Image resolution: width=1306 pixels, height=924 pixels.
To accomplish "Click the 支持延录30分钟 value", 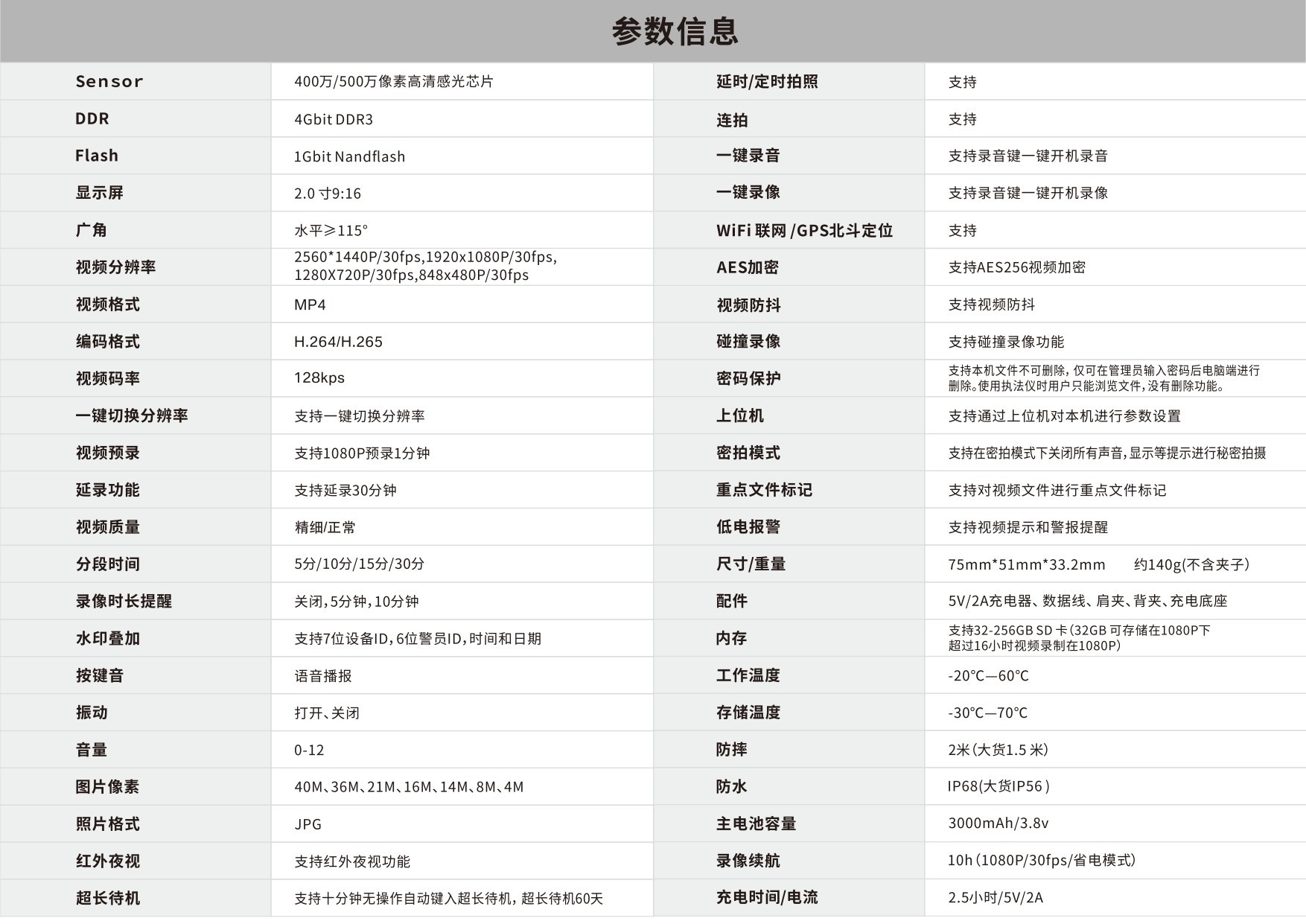I will click(x=345, y=490).
